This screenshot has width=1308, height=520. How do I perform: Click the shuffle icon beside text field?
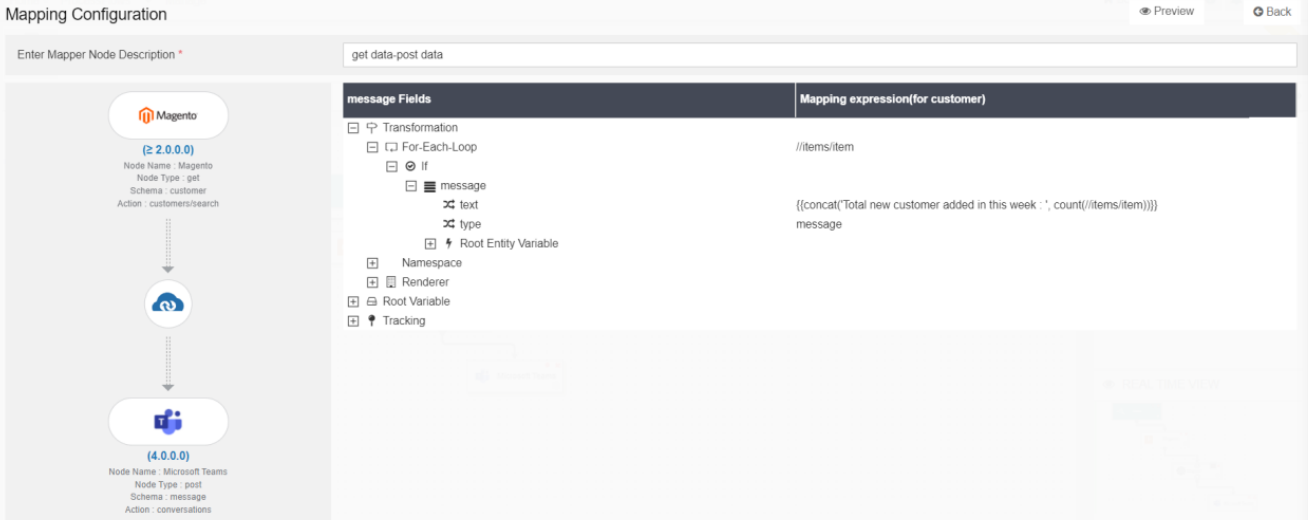tap(449, 205)
